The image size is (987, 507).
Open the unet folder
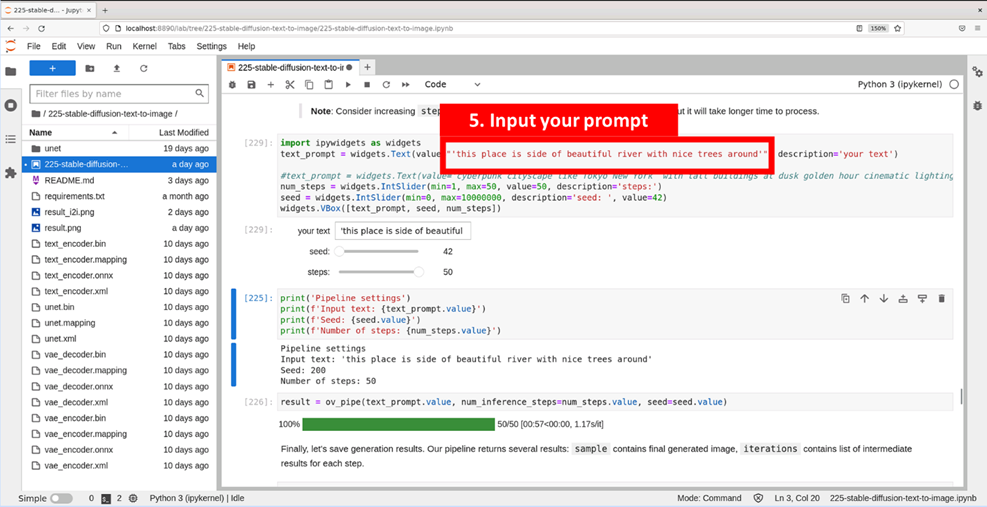tap(120, 149)
